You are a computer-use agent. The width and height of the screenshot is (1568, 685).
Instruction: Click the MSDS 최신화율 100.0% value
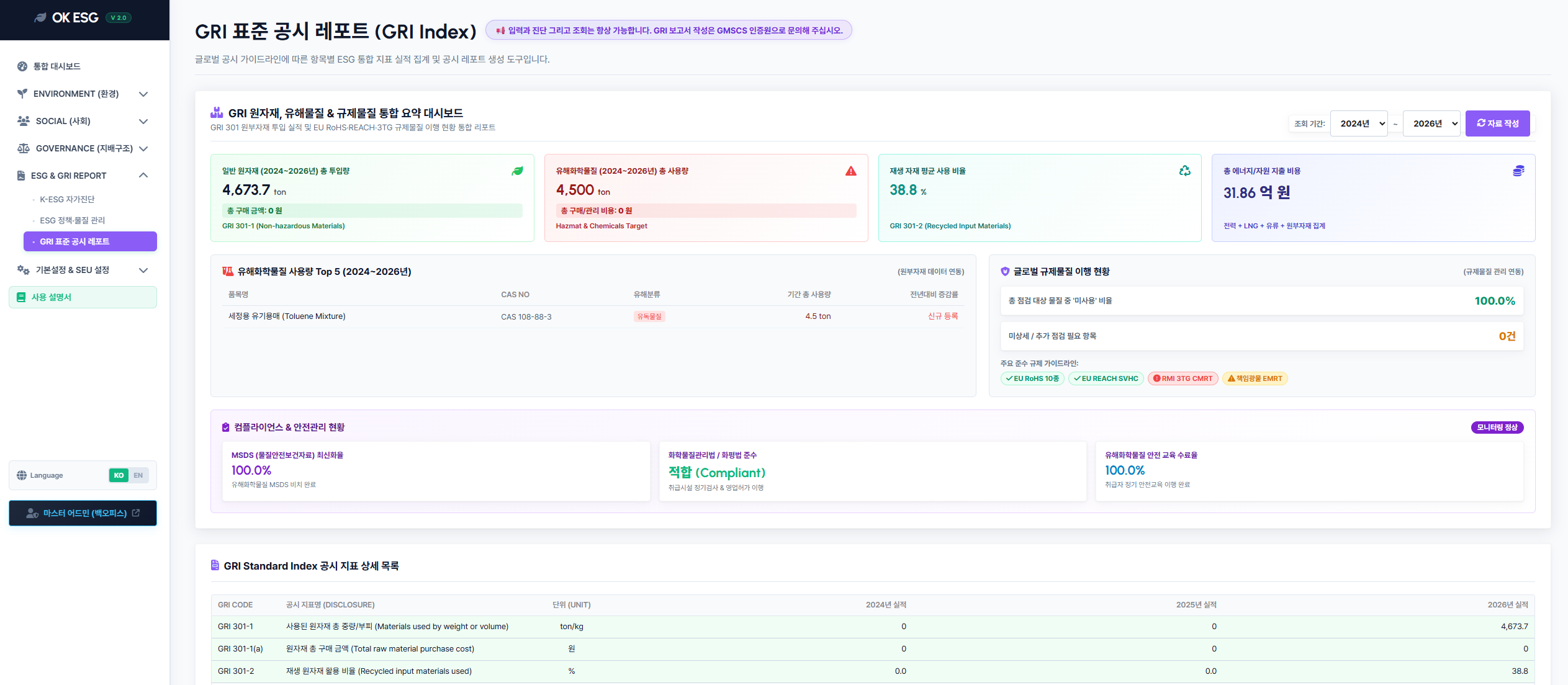[251, 470]
